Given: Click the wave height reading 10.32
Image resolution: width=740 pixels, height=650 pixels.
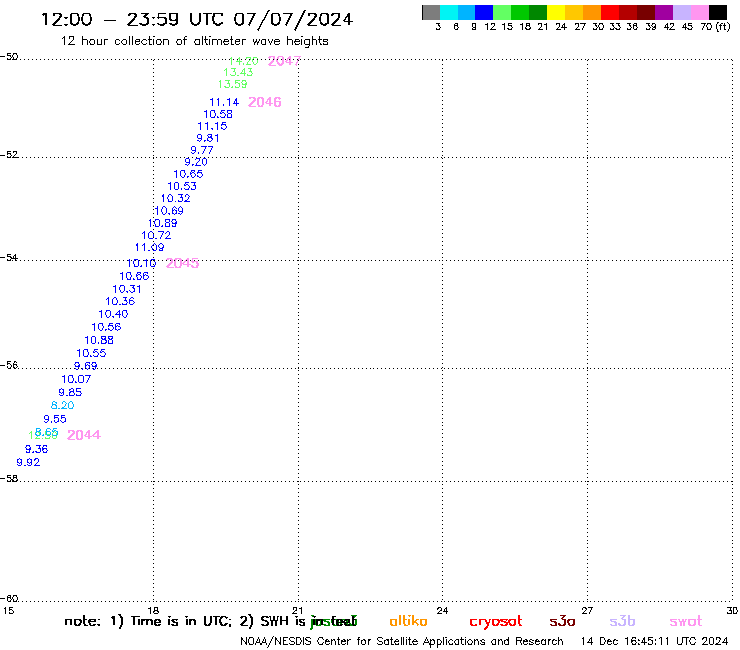Looking at the screenshot, I should tap(176, 198).
